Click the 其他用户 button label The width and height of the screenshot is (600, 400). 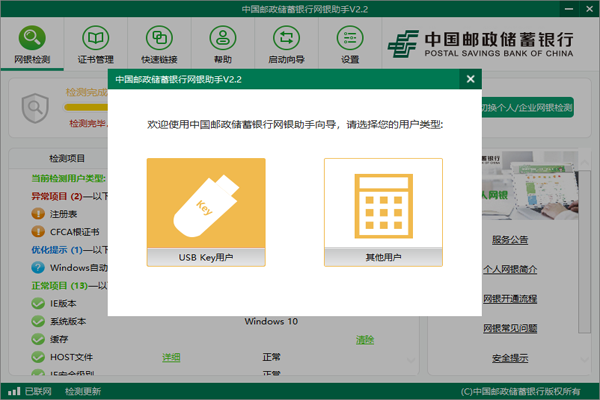tap(383, 258)
